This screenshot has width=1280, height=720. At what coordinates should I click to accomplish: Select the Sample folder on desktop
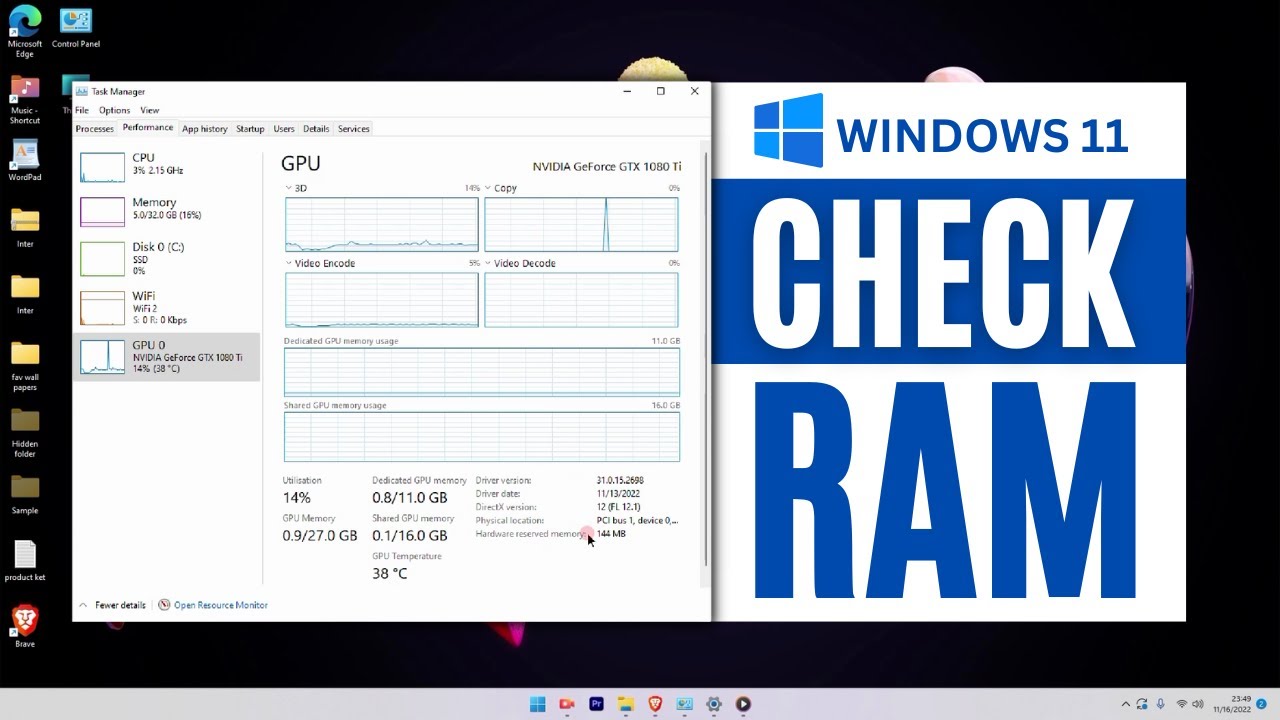25,495
